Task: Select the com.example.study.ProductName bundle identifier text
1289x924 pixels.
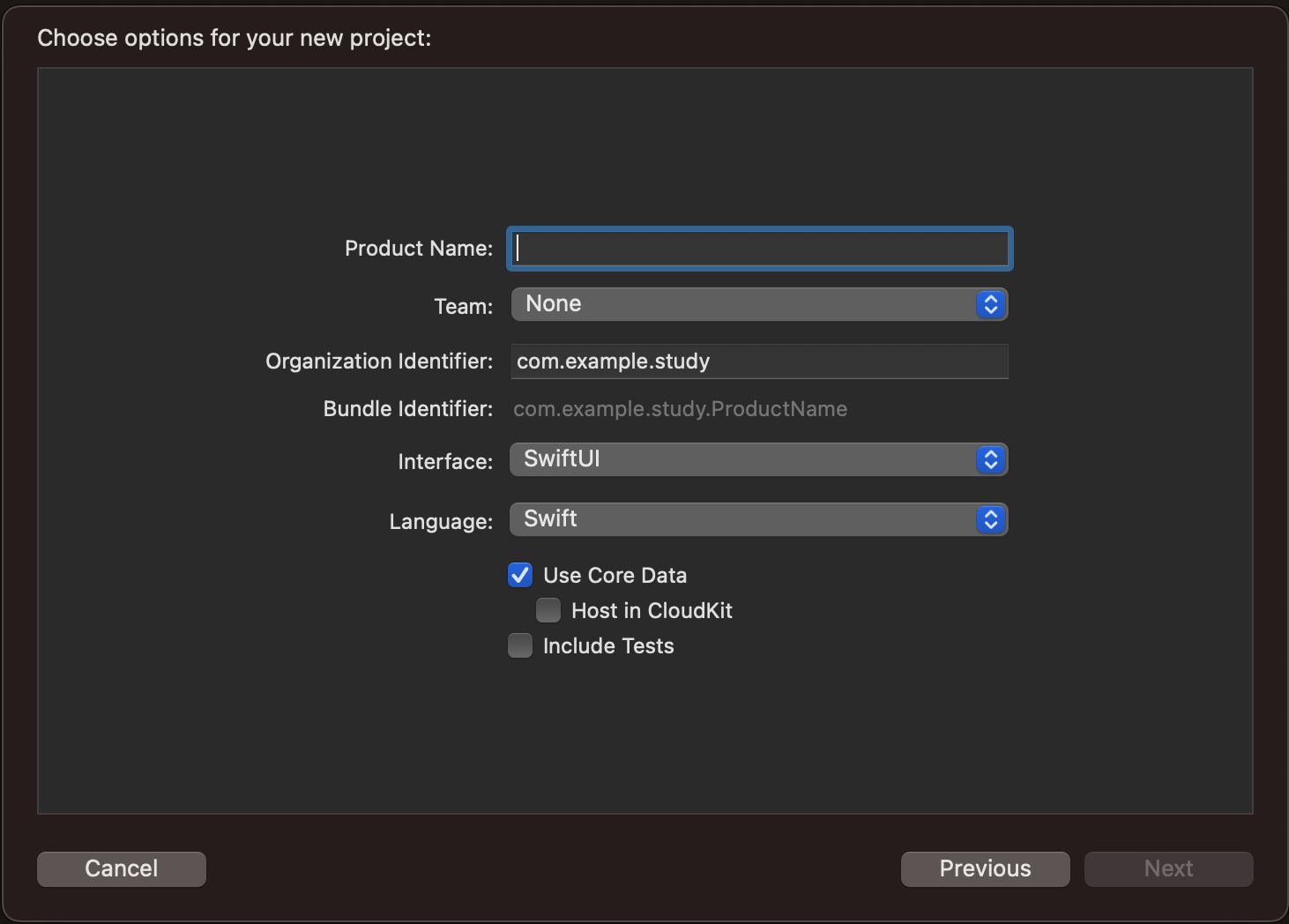Action: [680, 409]
